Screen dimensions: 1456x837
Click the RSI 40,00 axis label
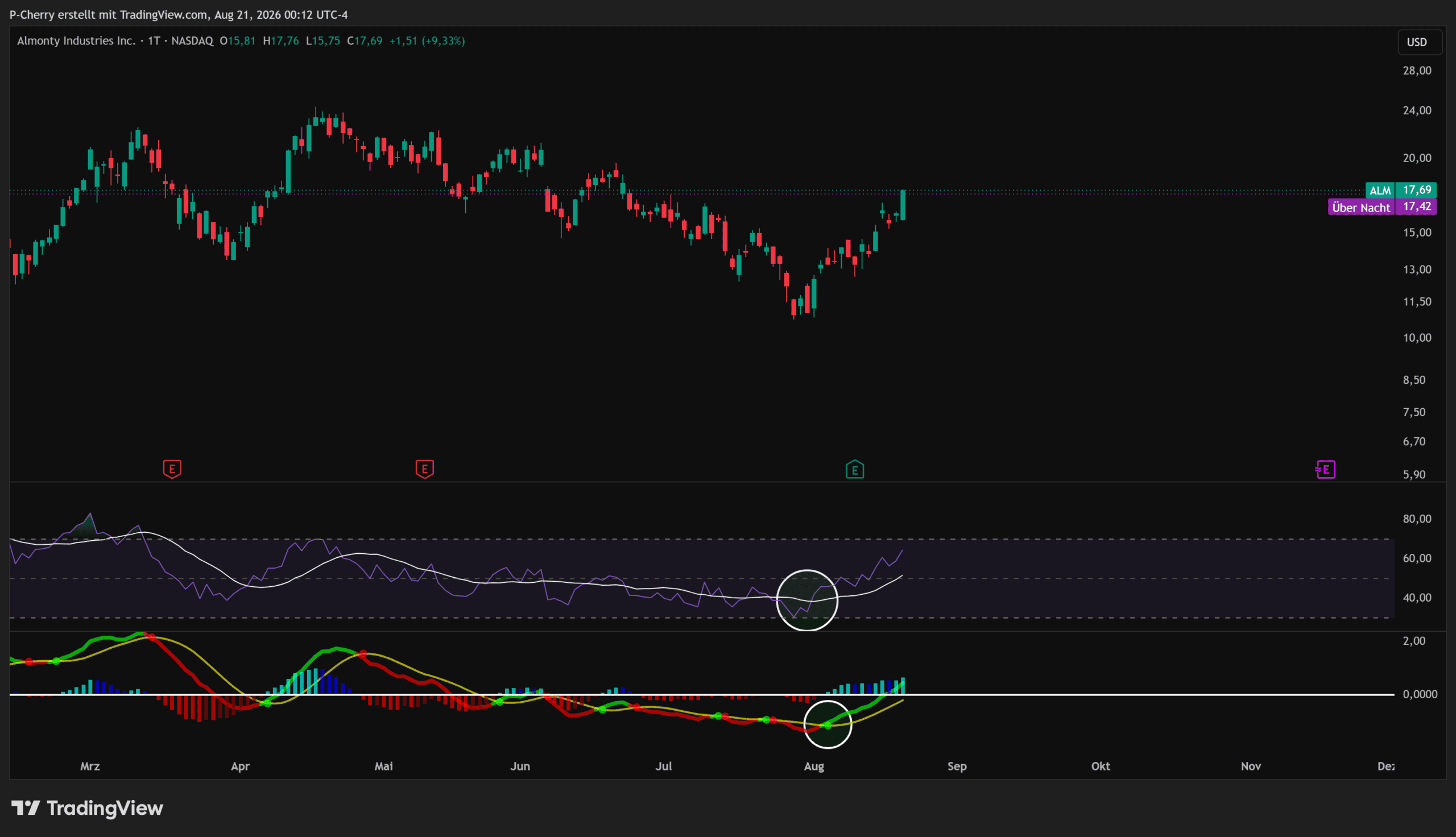(x=1417, y=598)
